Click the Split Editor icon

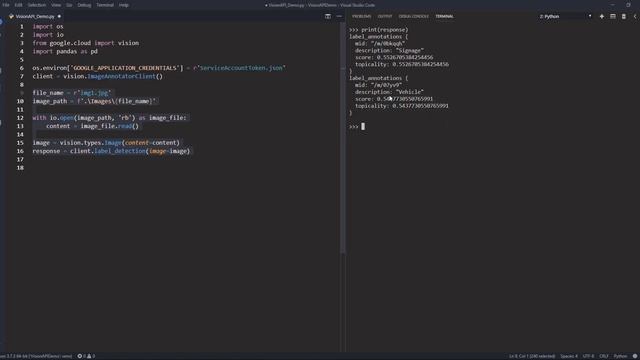click(328, 16)
